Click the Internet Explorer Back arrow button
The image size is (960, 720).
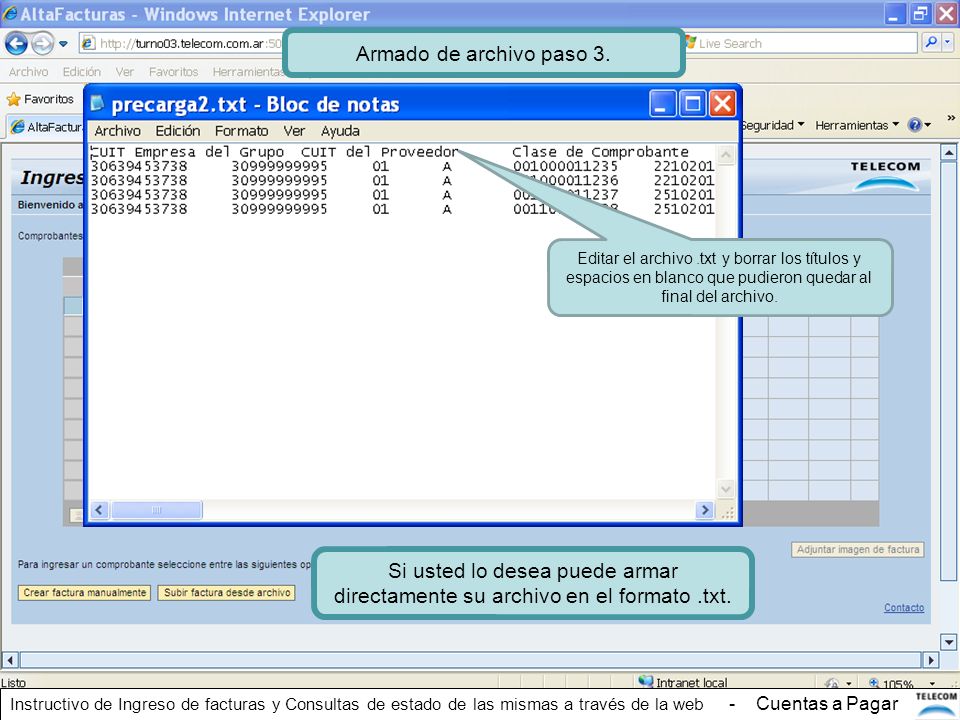pyautogui.click(x=17, y=43)
